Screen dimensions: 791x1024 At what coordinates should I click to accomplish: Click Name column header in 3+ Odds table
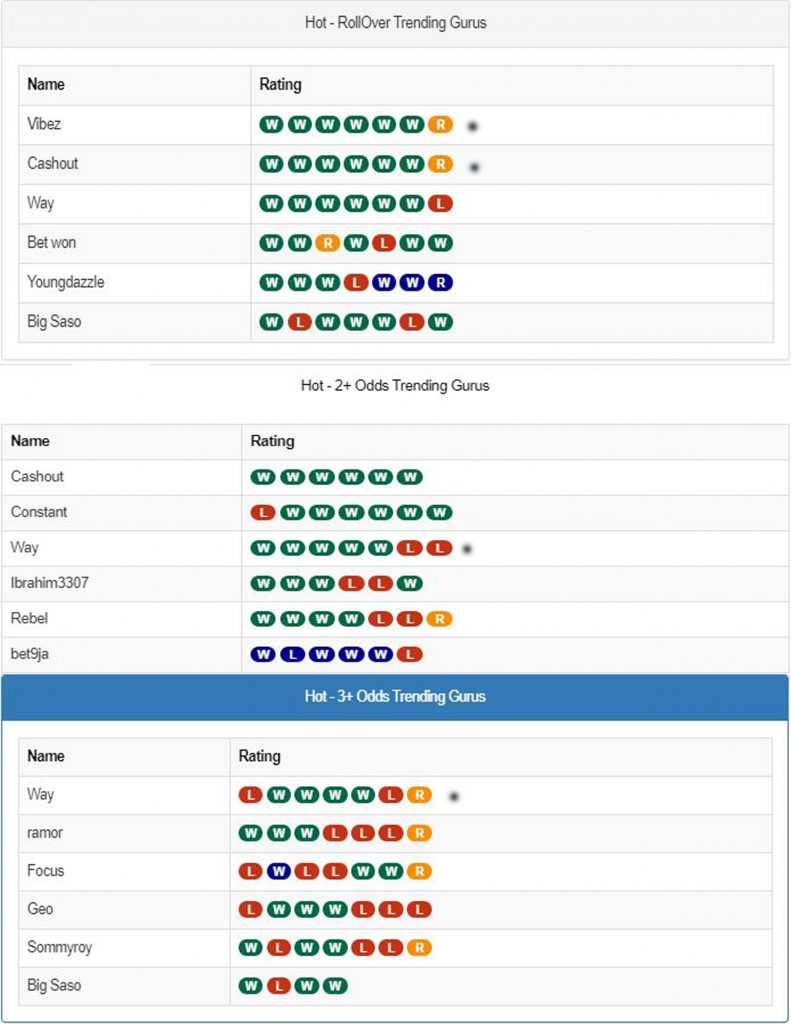pyautogui.click(x=46, y=756)
